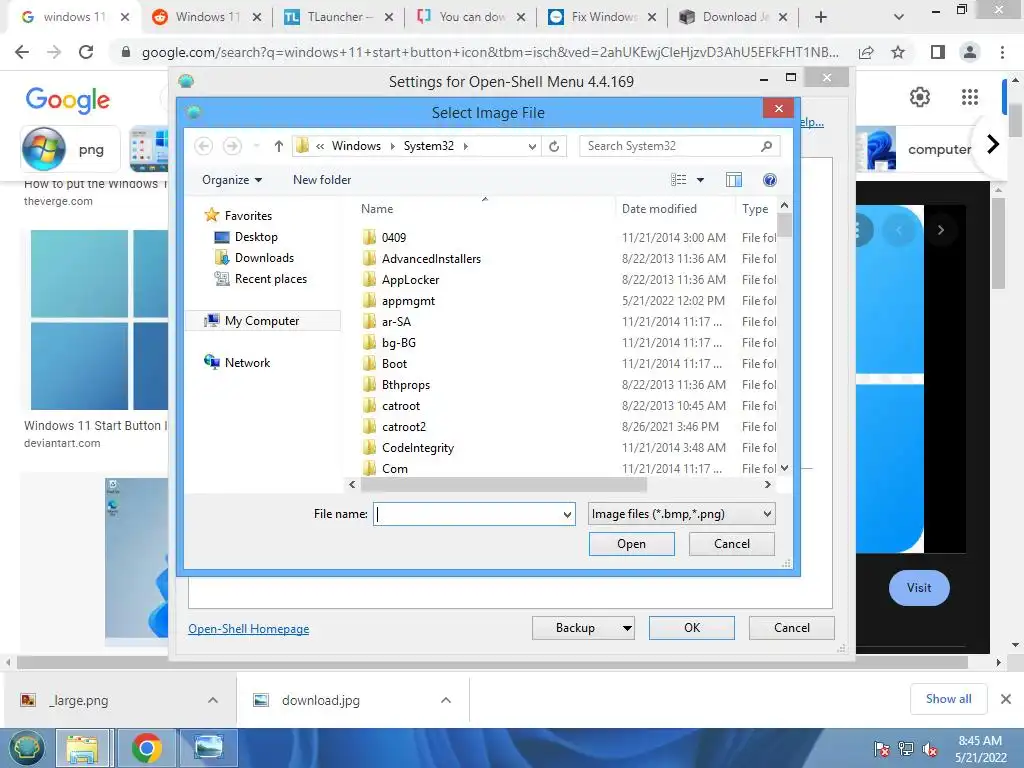
Task: Open Chrome three-dot menu
Action: coord(1002,52)
